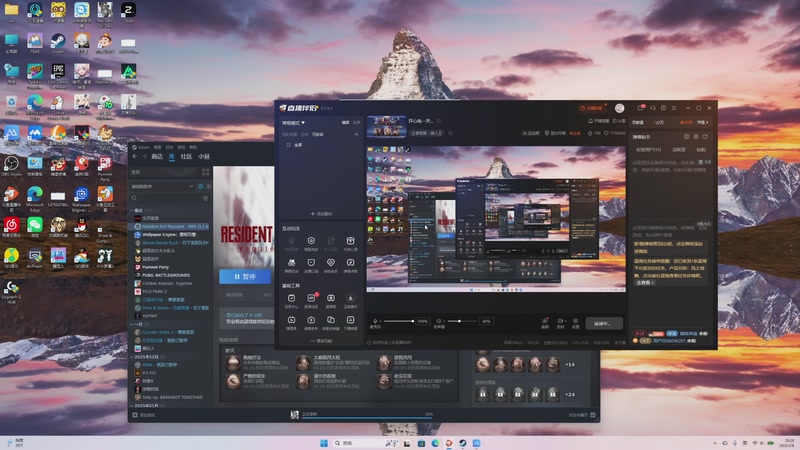Open WeChat green desktop icon
This screenshot has height=450, width=800.
click(35, 228)
